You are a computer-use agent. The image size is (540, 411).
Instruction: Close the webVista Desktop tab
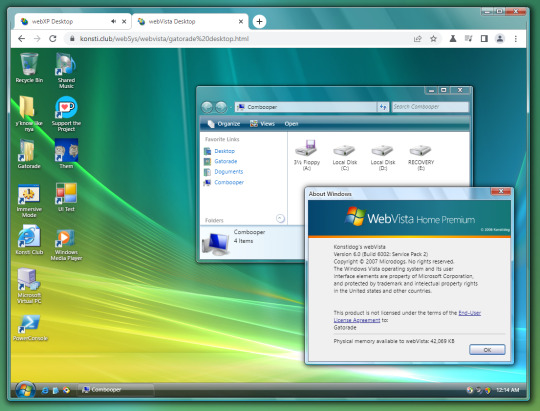click(x=241, y=21)
